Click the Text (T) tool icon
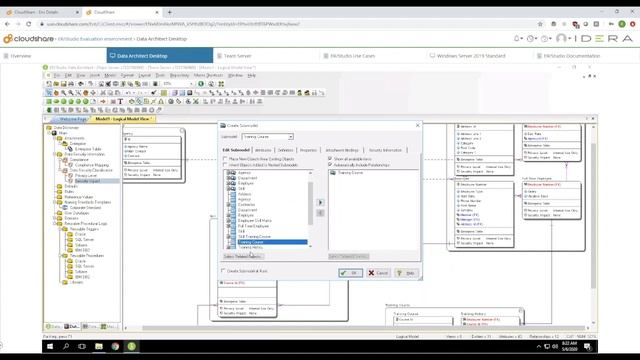Viewport: 640px width, 360px height. [120, 101]
